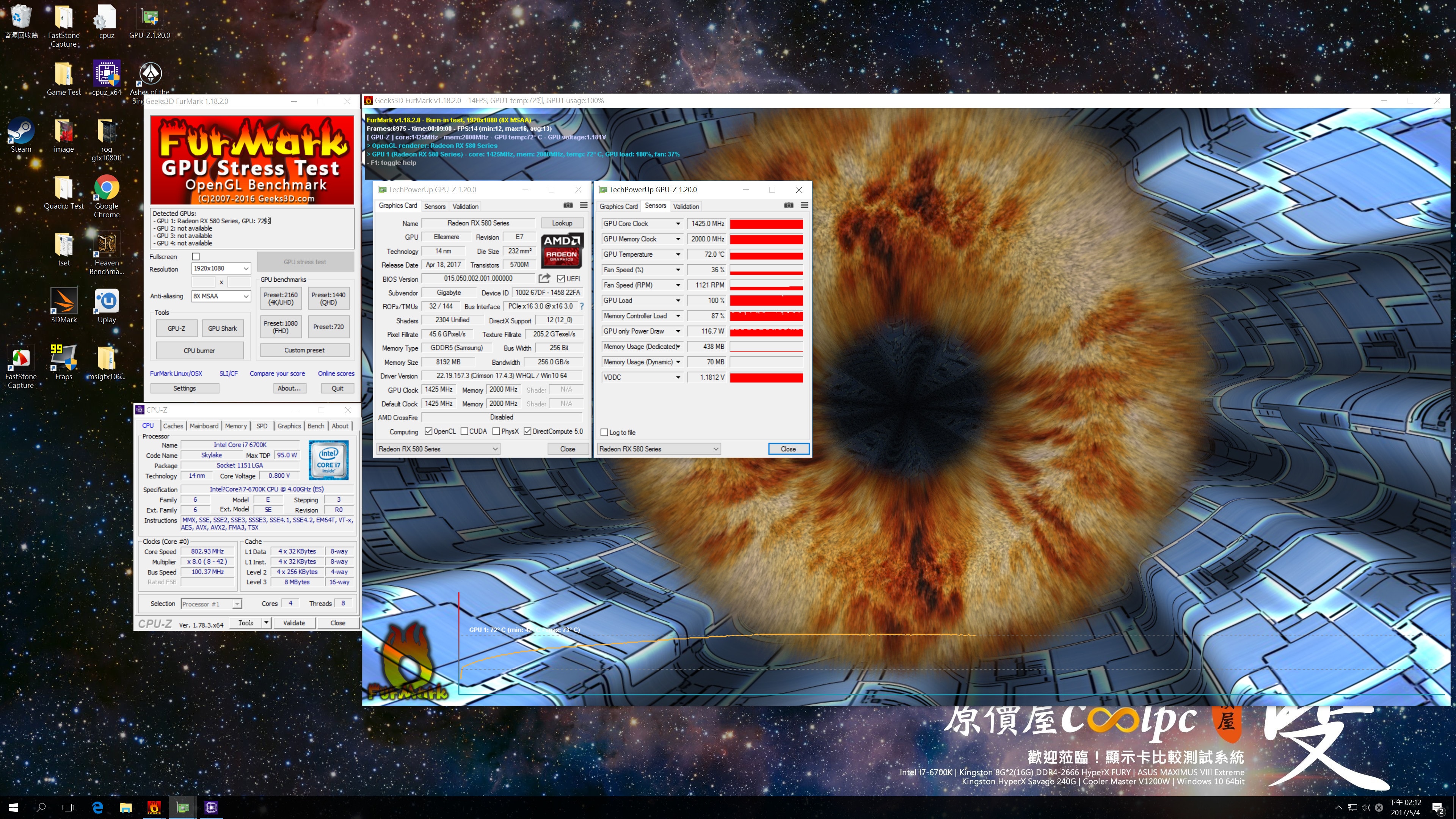Open the cpuz desktop icon
The image size is (1456, 819).
(x=106, y=22)
